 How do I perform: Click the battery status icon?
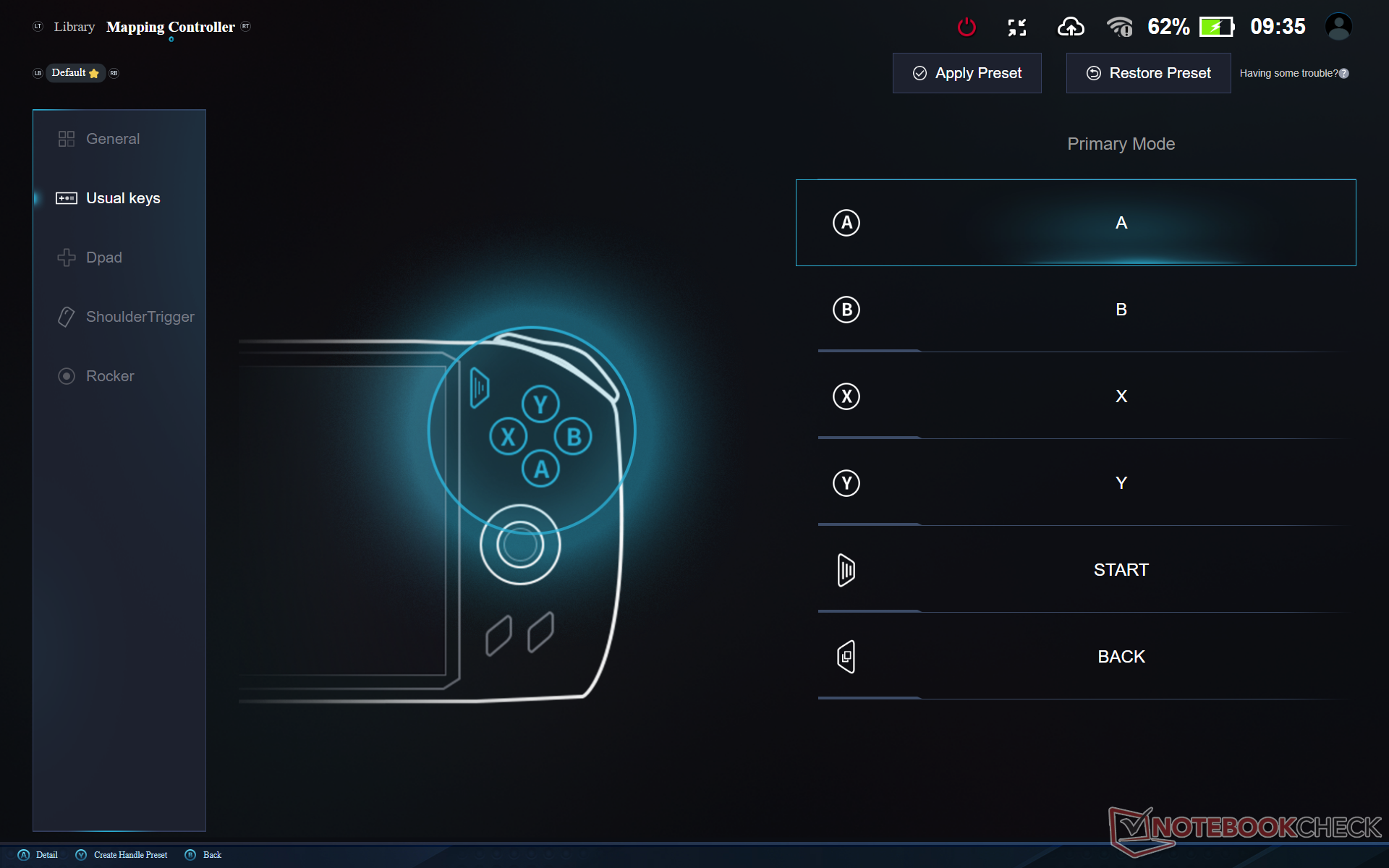point(1217,27)
